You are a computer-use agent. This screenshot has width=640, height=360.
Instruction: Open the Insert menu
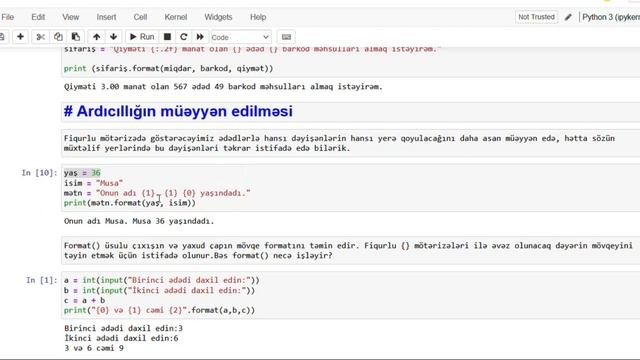(x=106, y=17)
